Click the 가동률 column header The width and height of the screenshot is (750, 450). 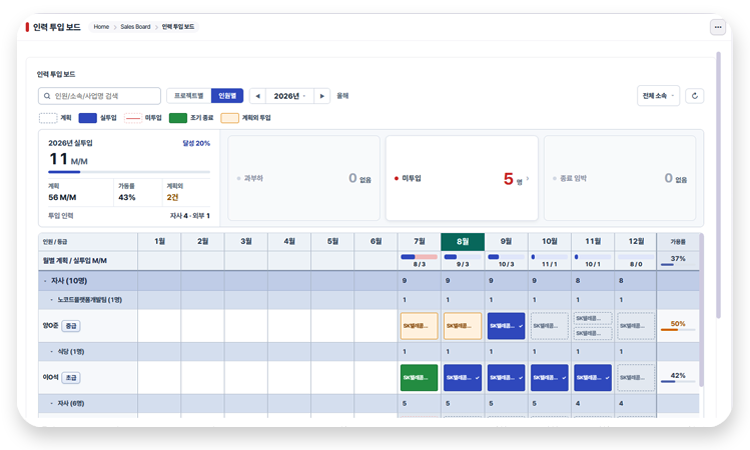(678, 242)
